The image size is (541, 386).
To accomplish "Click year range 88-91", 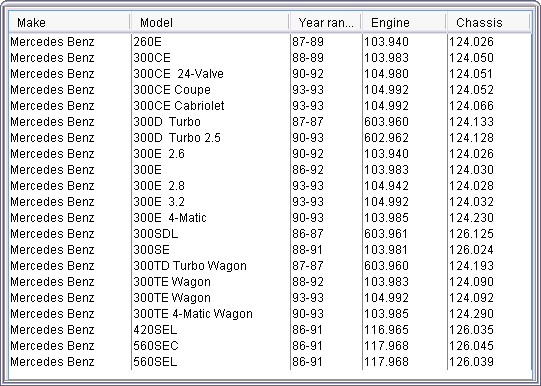I will (308, 249).
